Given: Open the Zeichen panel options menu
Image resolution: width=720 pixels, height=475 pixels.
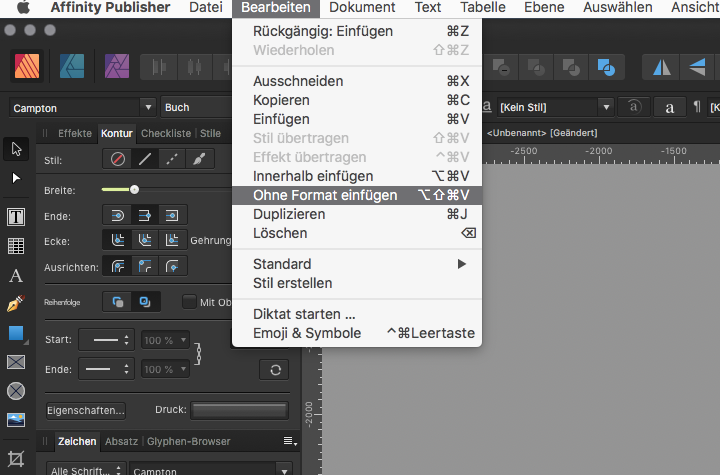Looking at the screenshot, I should pos(290,441).
